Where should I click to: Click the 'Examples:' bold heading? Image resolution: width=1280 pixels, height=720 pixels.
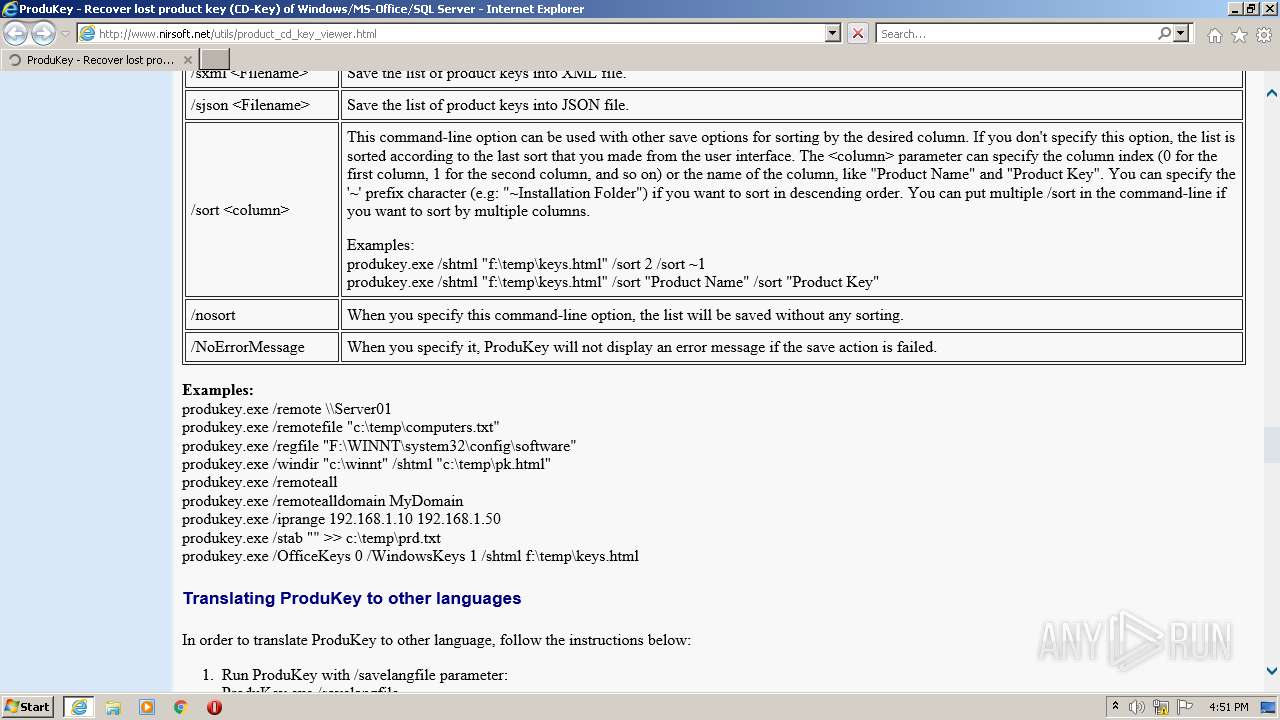click(218, 390)
